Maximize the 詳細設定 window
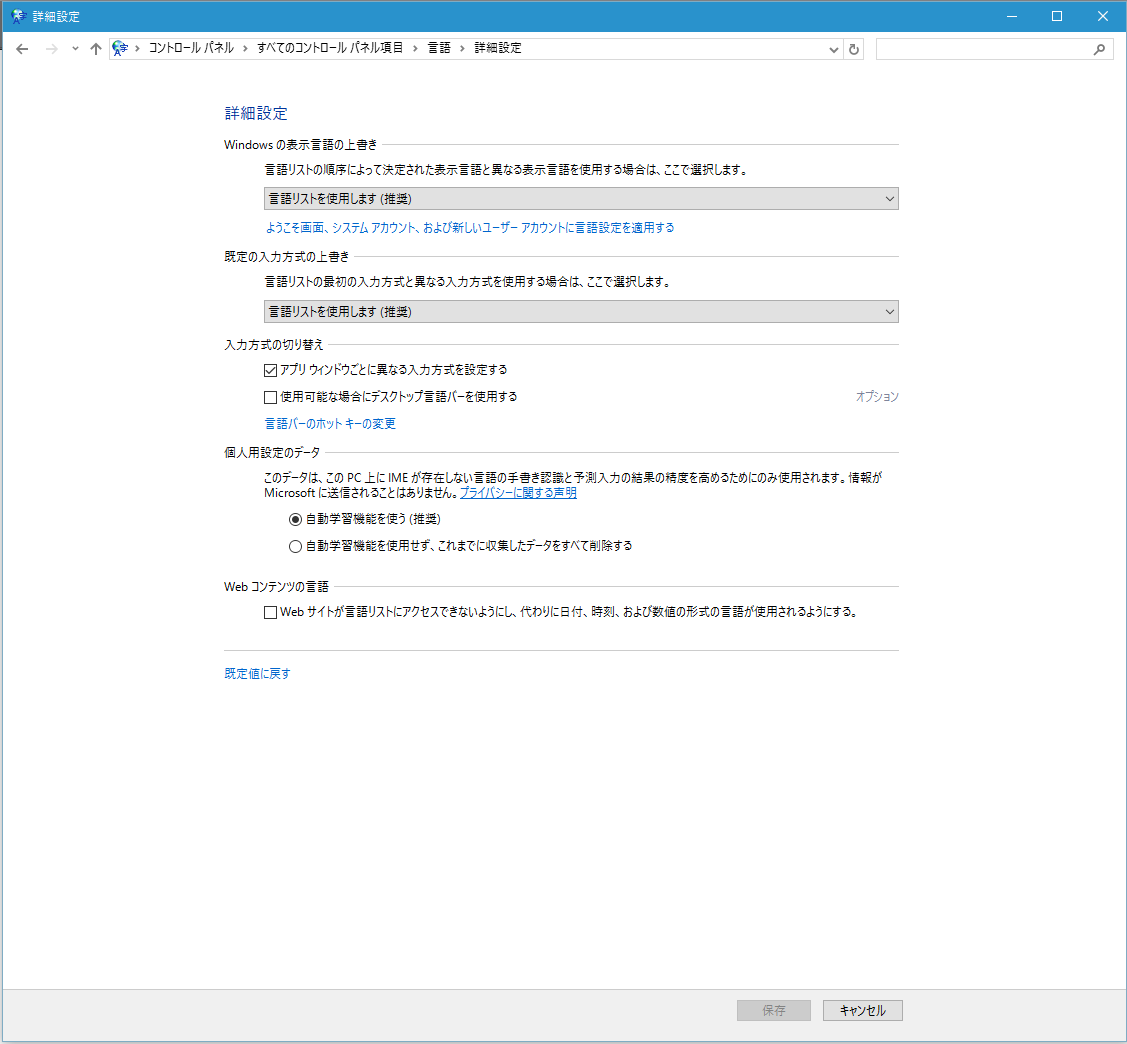 point(1057,16)
